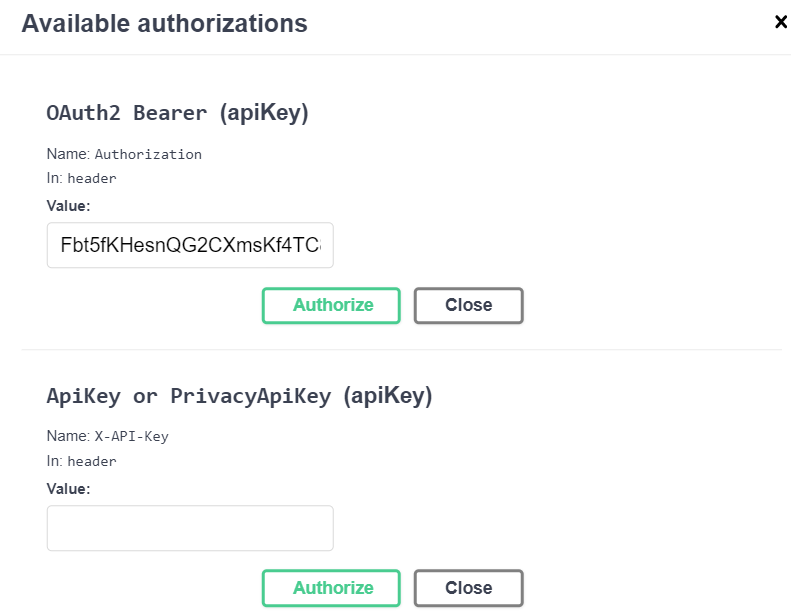Image resolution: width=791 pixels, height=616 pixels.
Task: Click the header text under X-API-Key
Action: click(x=92, y=462)
